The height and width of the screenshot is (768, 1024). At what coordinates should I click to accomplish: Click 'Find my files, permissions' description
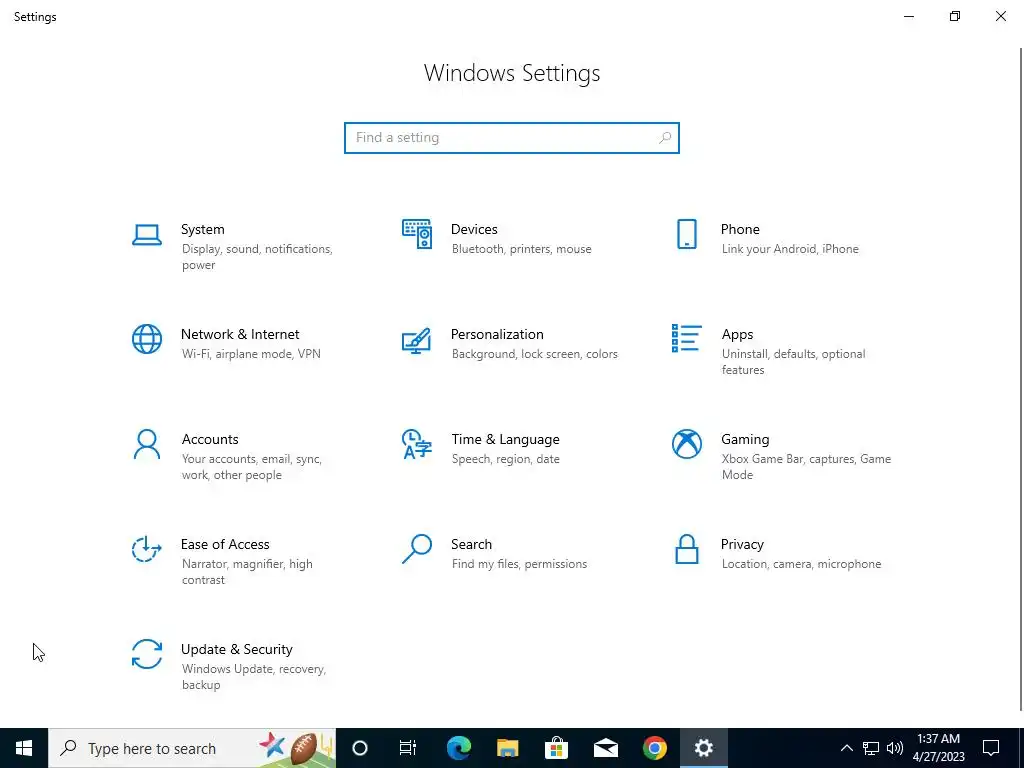coord(519,564)
